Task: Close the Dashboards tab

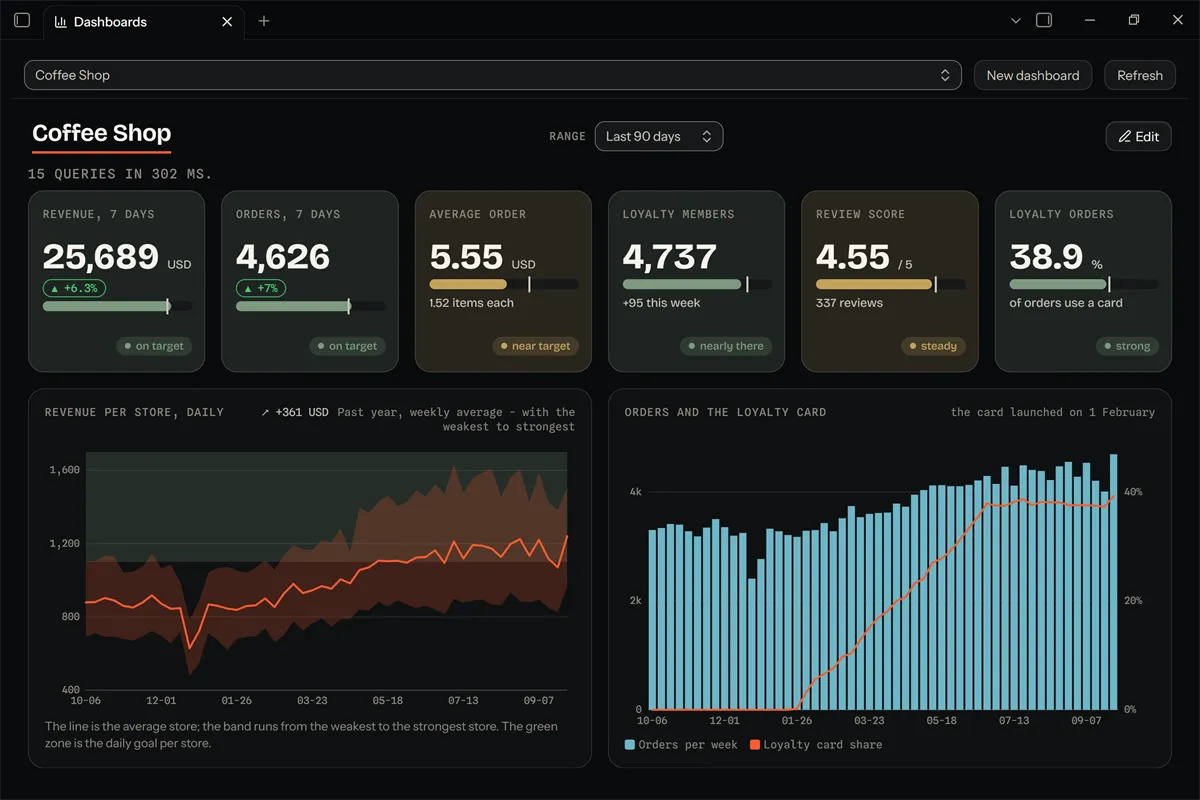Action: pyautogui.click(x=227, y=21)
